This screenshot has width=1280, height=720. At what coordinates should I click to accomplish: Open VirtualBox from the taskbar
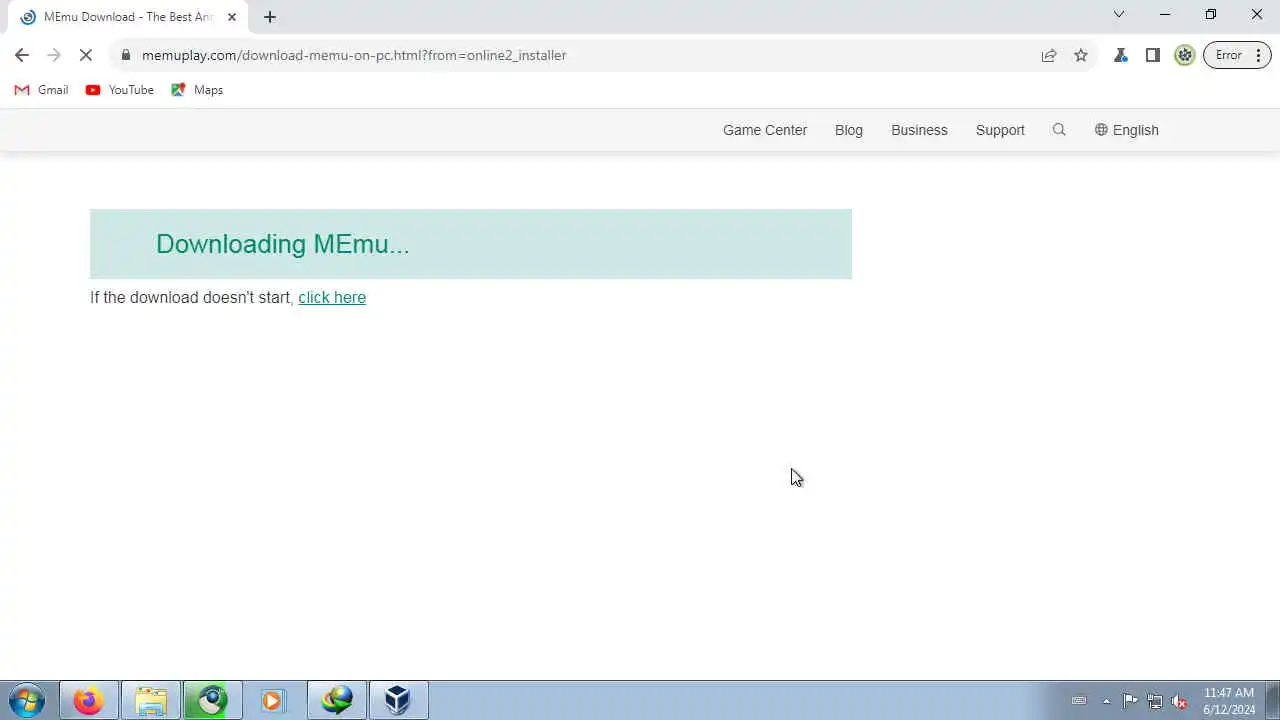(x=398, y=700)
